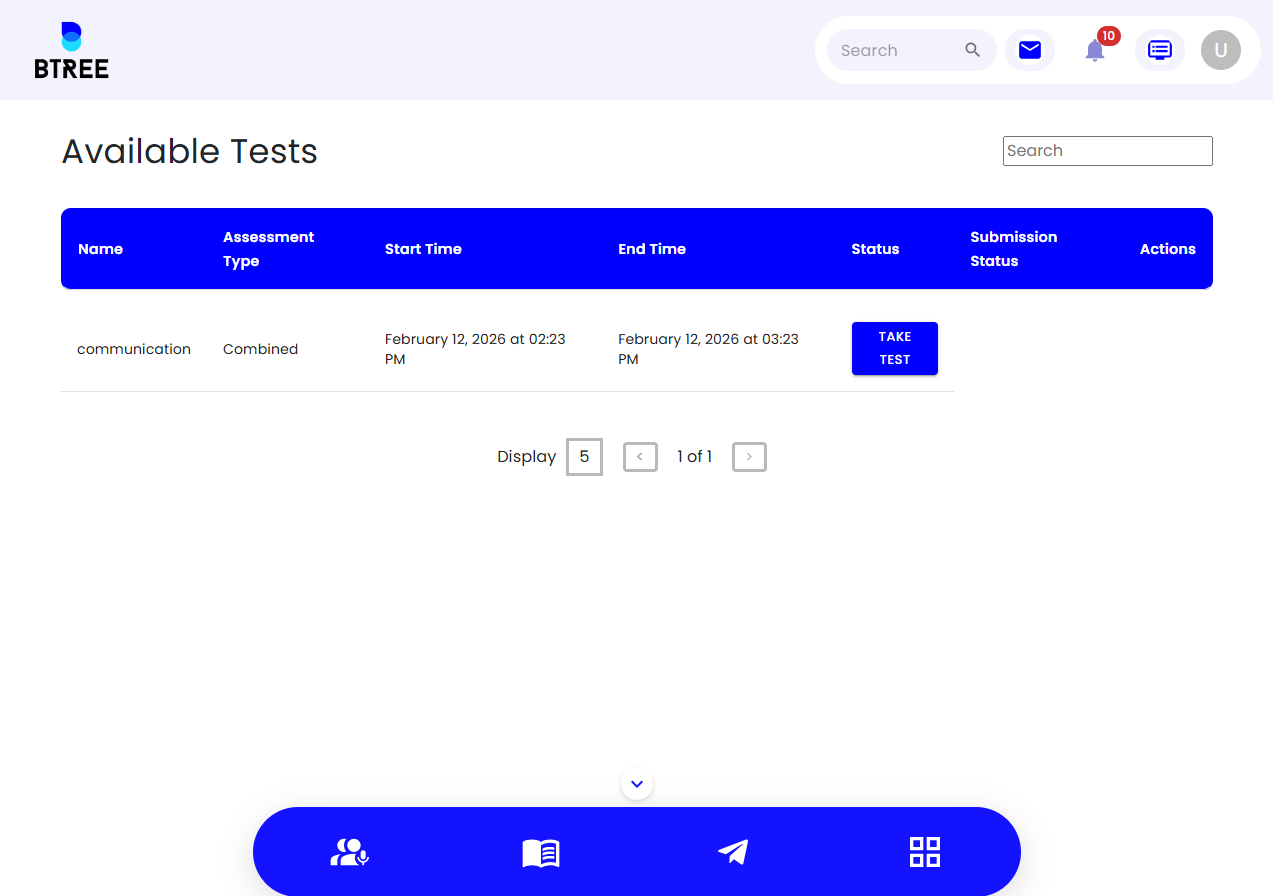Sort by End Time column header
1273x896 pixels.
tap(652, 249)
